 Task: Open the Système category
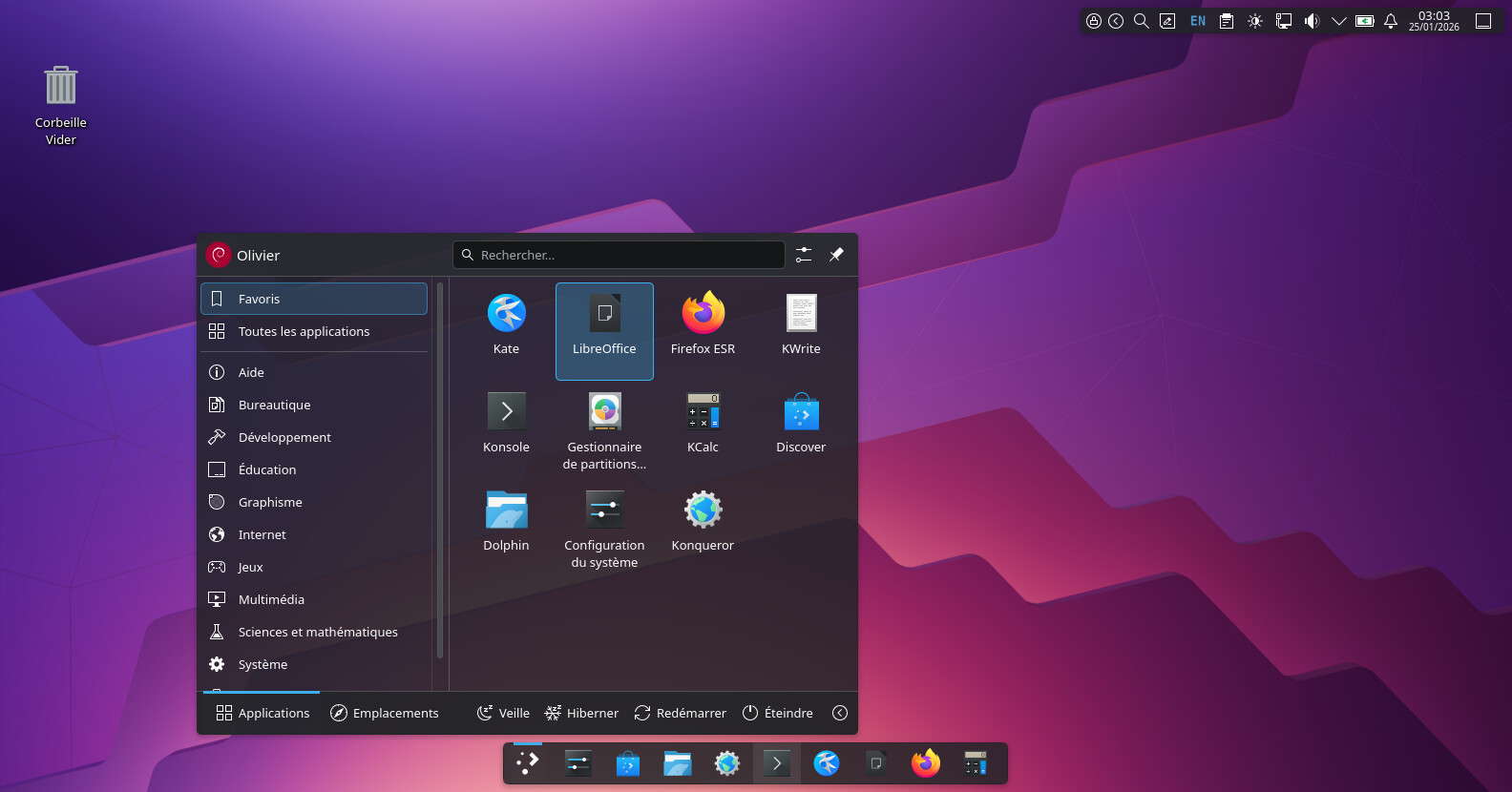[314, 664]
